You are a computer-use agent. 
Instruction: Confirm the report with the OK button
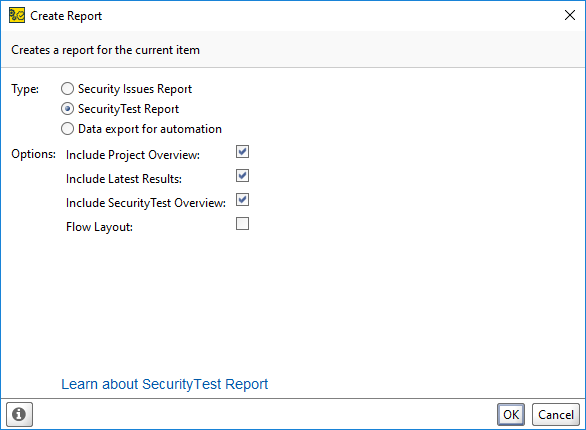[511, 414]
